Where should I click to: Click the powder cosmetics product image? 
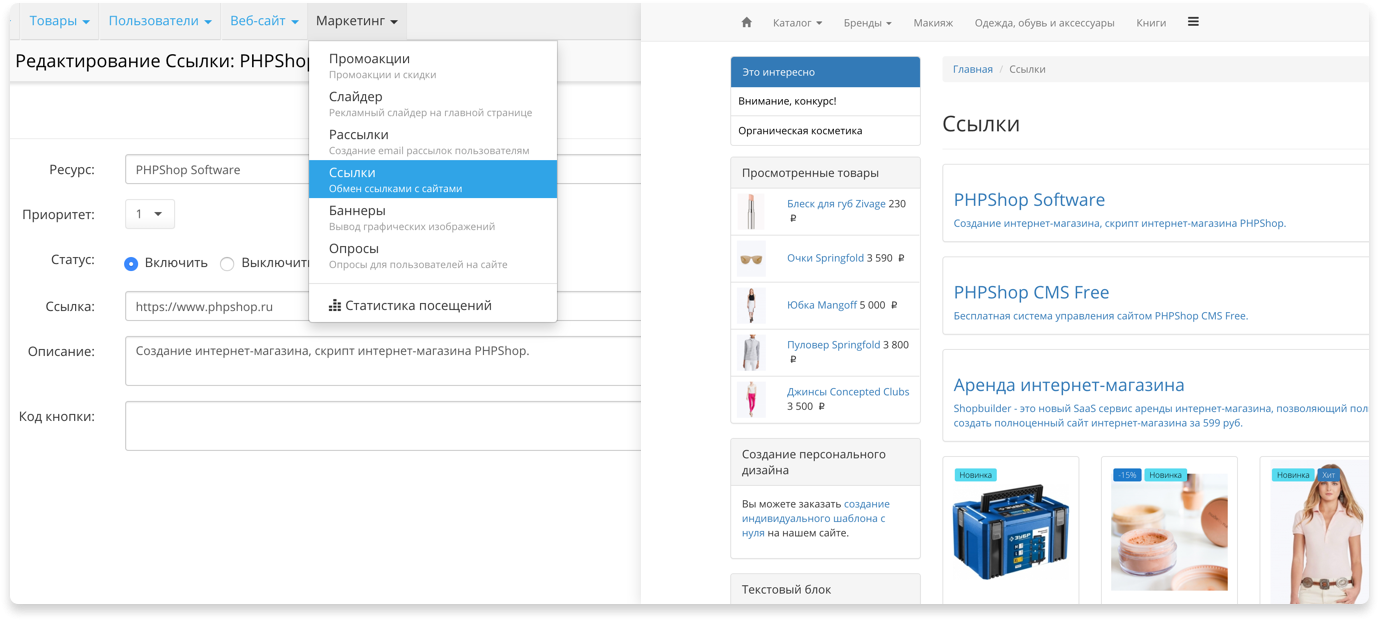pos(1169,532)
